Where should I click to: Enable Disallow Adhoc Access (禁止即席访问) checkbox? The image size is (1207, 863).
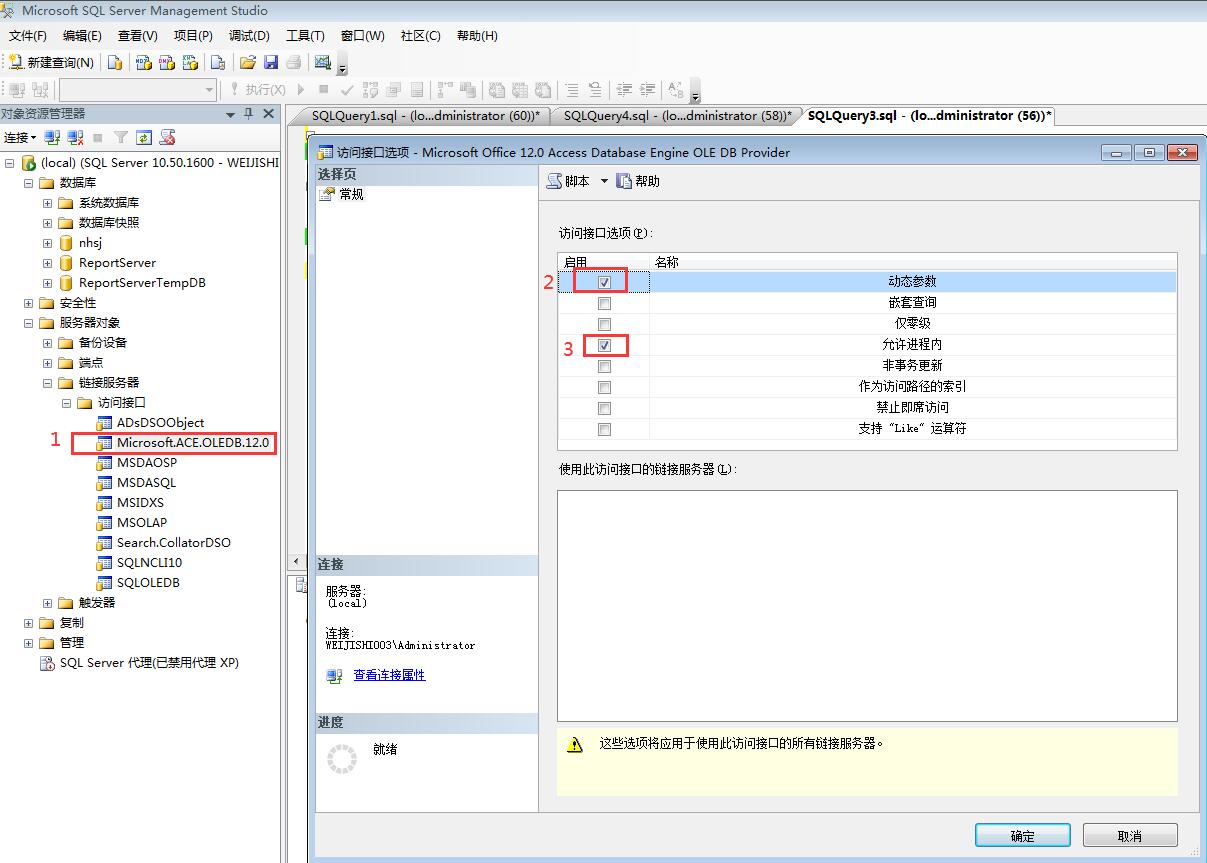[604, 408]
